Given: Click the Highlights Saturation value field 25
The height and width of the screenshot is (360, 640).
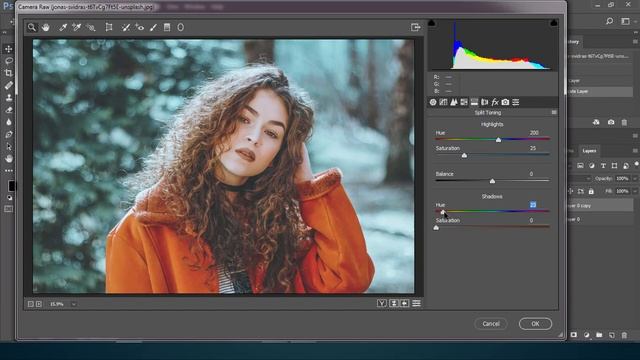Looking at the screenshot, I should point(533,148).
